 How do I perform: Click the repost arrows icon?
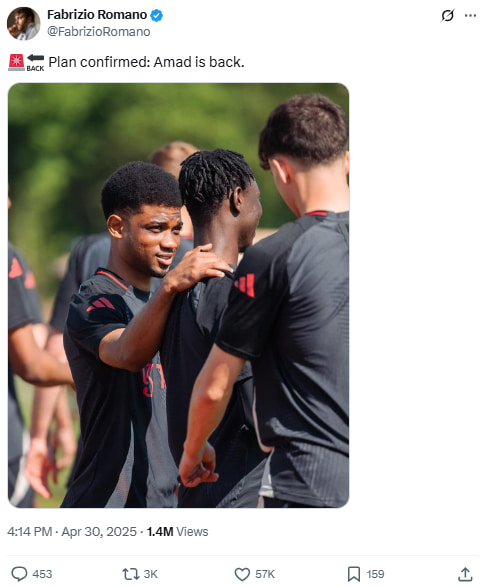click(x=130, y=574)
